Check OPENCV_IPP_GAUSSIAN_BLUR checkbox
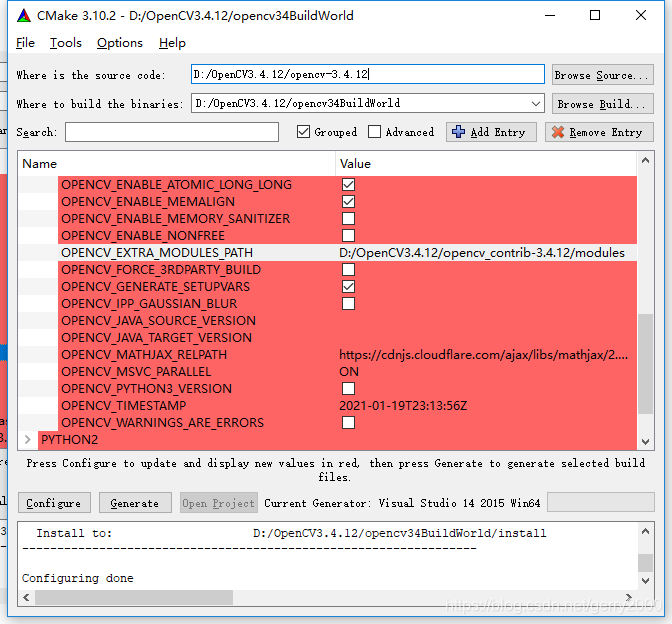 (x=348, y=303)
